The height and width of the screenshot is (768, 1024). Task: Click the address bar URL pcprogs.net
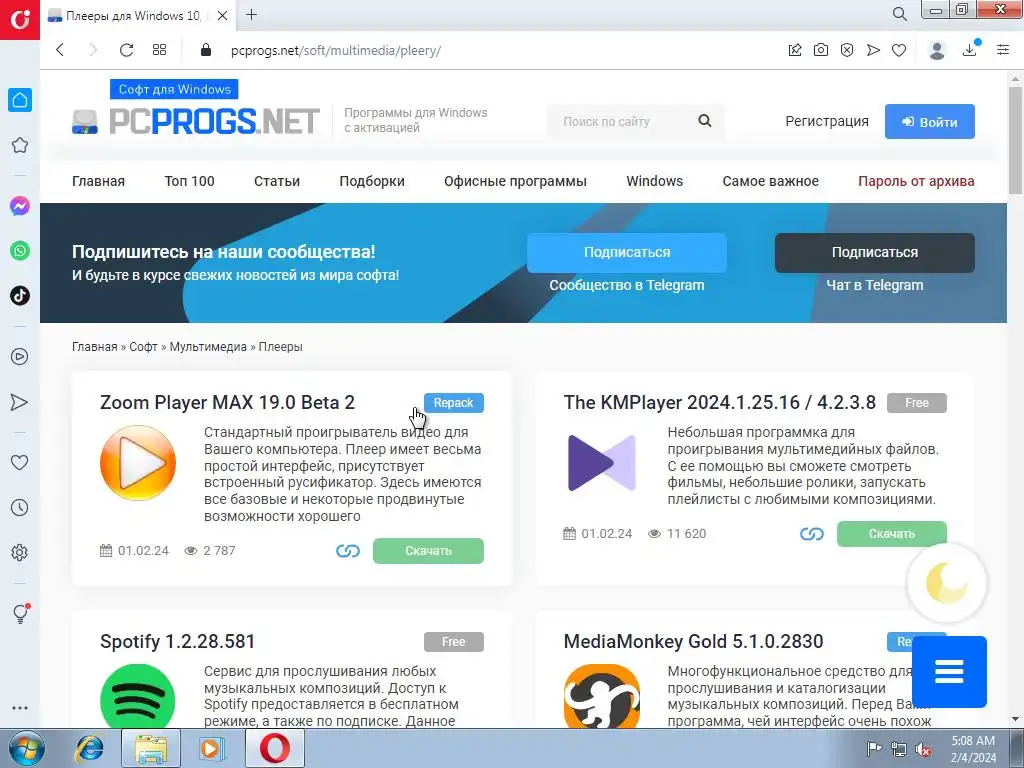[336, 50]
